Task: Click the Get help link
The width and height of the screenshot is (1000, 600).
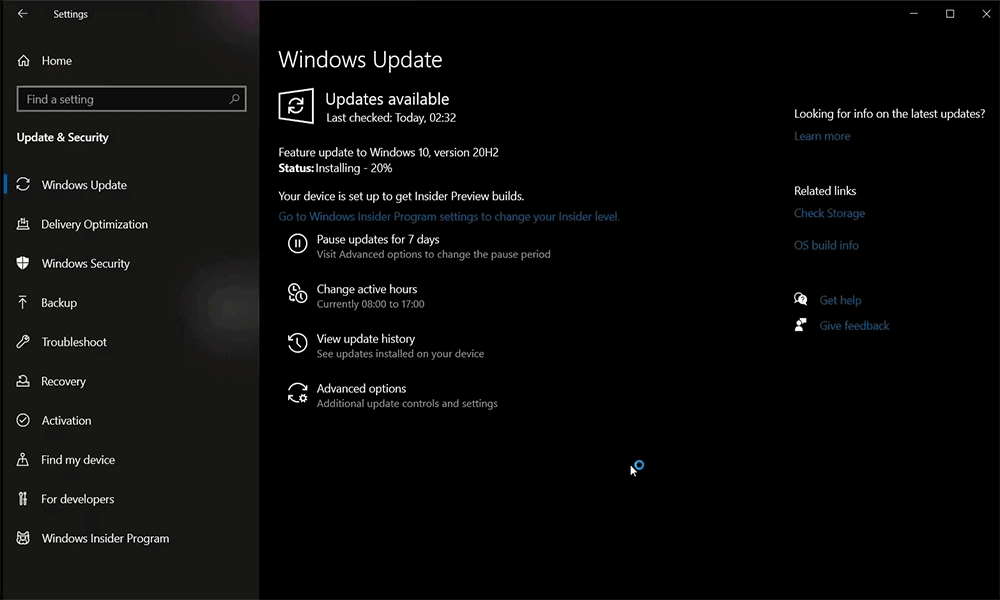Action: [x=840, y=300]
